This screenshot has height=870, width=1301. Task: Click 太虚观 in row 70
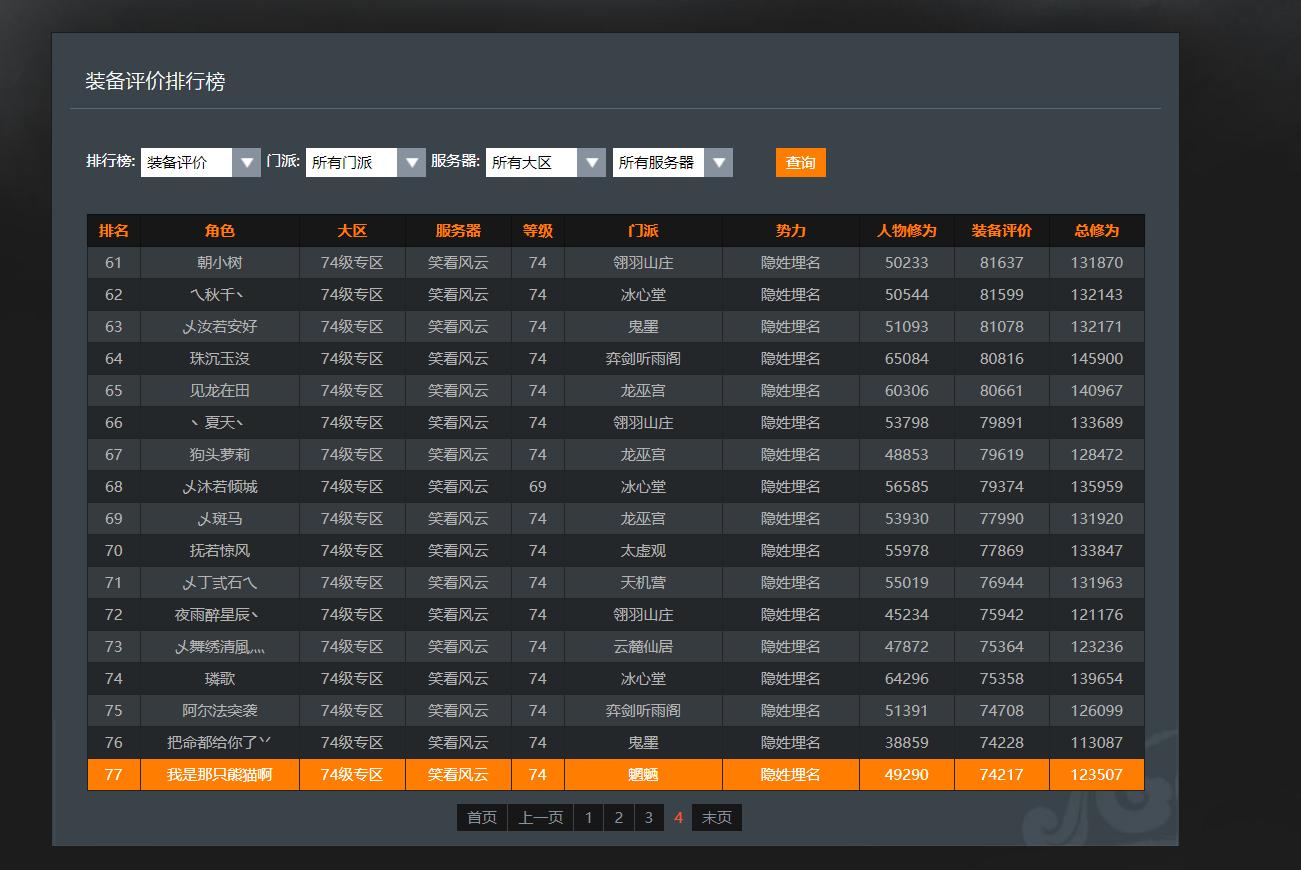[x=643, y=551]
